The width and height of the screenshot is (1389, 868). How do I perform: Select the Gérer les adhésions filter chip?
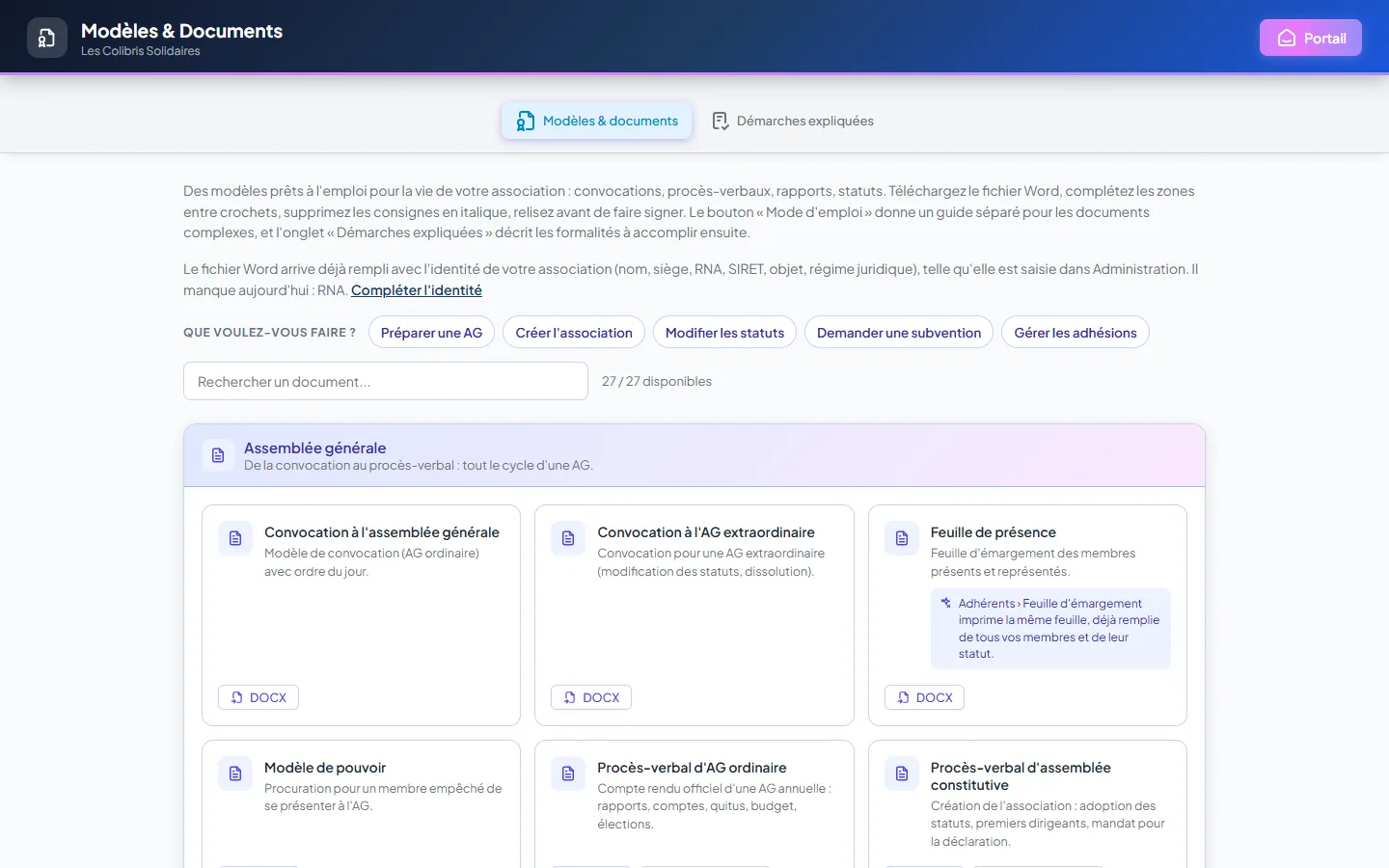pyautogui.click(x=1076, y=333)
